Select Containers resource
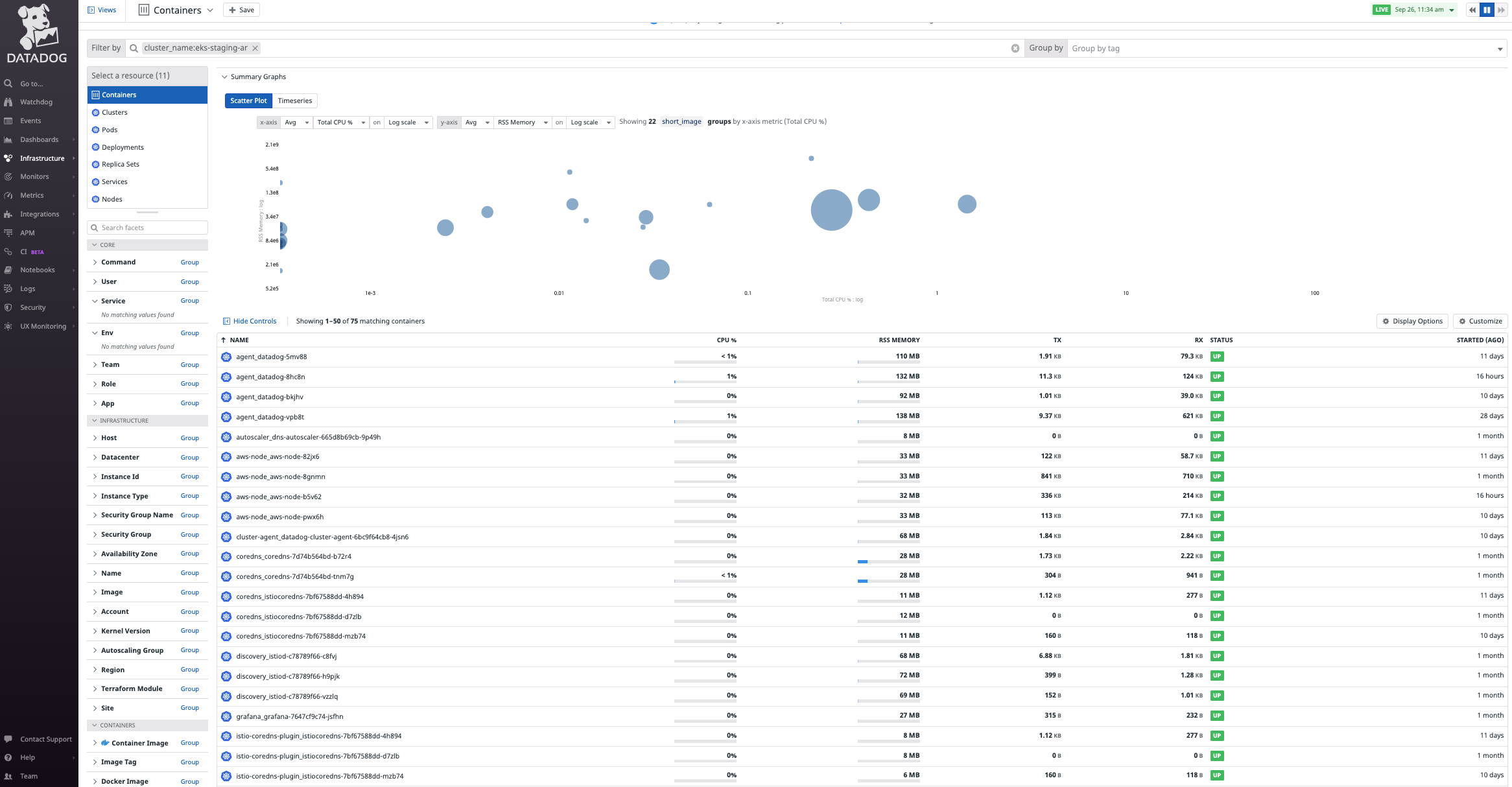Image resolution: width=1512 pixels, height=787 pixels. click(147, 95)
